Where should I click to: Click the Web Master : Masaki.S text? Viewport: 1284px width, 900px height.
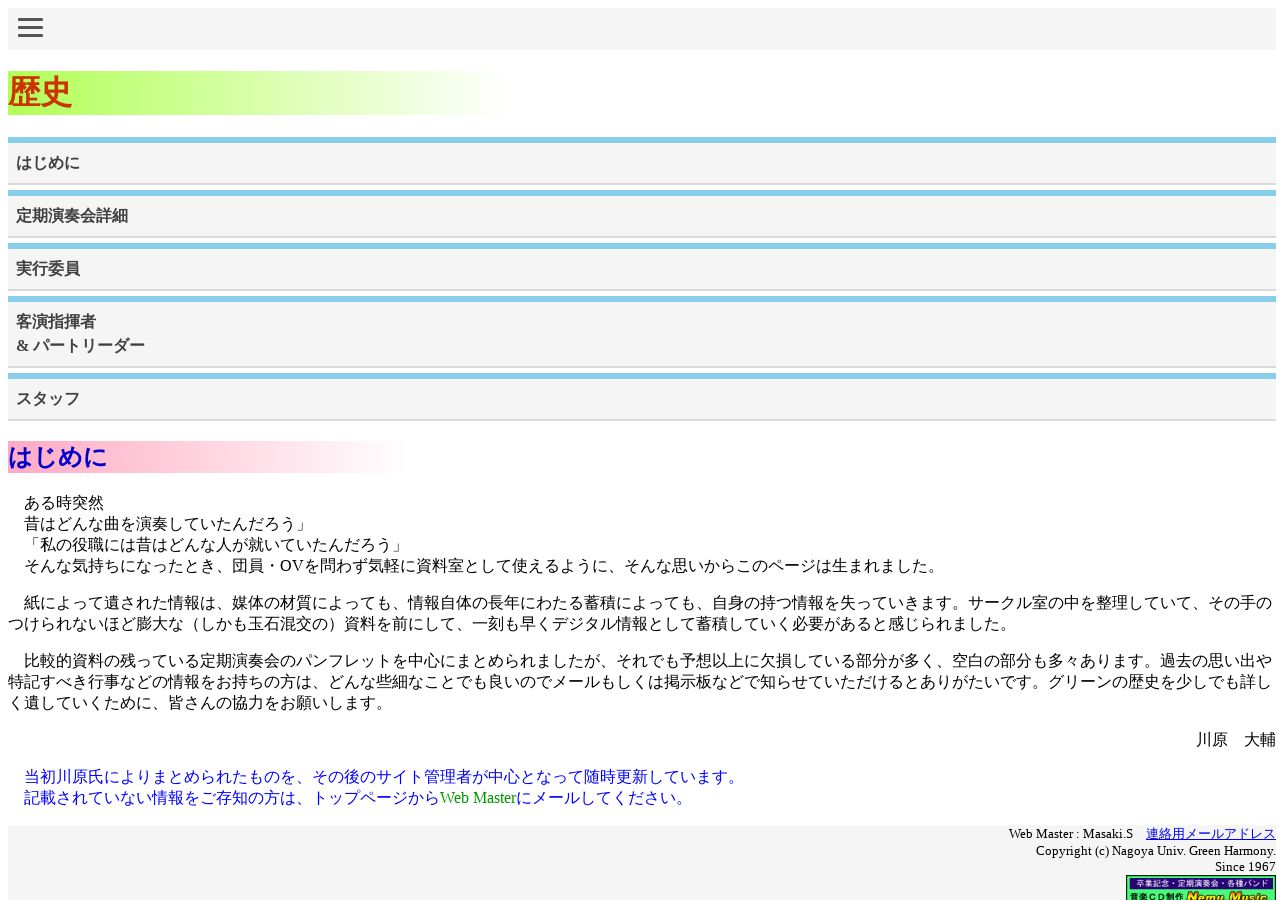[1070, 834]
